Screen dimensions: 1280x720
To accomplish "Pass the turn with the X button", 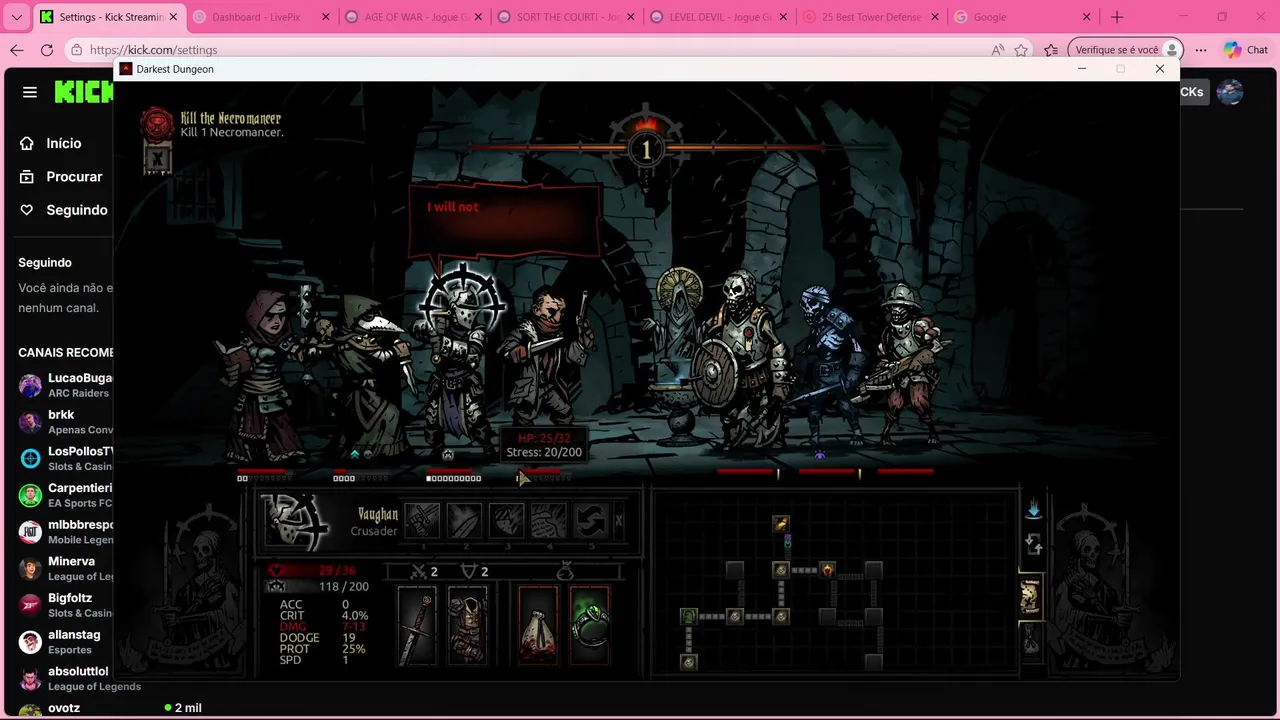I will [619, 521].
